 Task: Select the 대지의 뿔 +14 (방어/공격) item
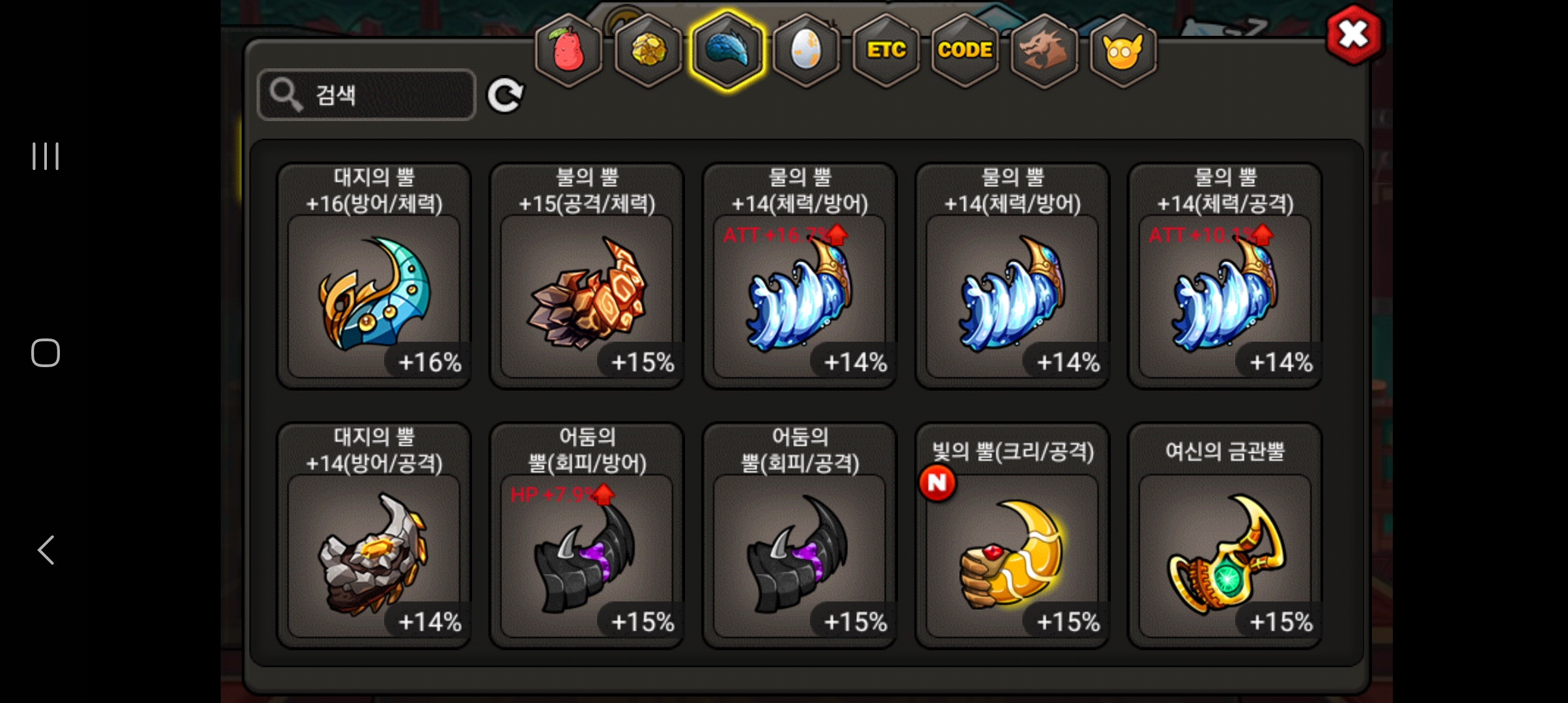click(374, 536)
